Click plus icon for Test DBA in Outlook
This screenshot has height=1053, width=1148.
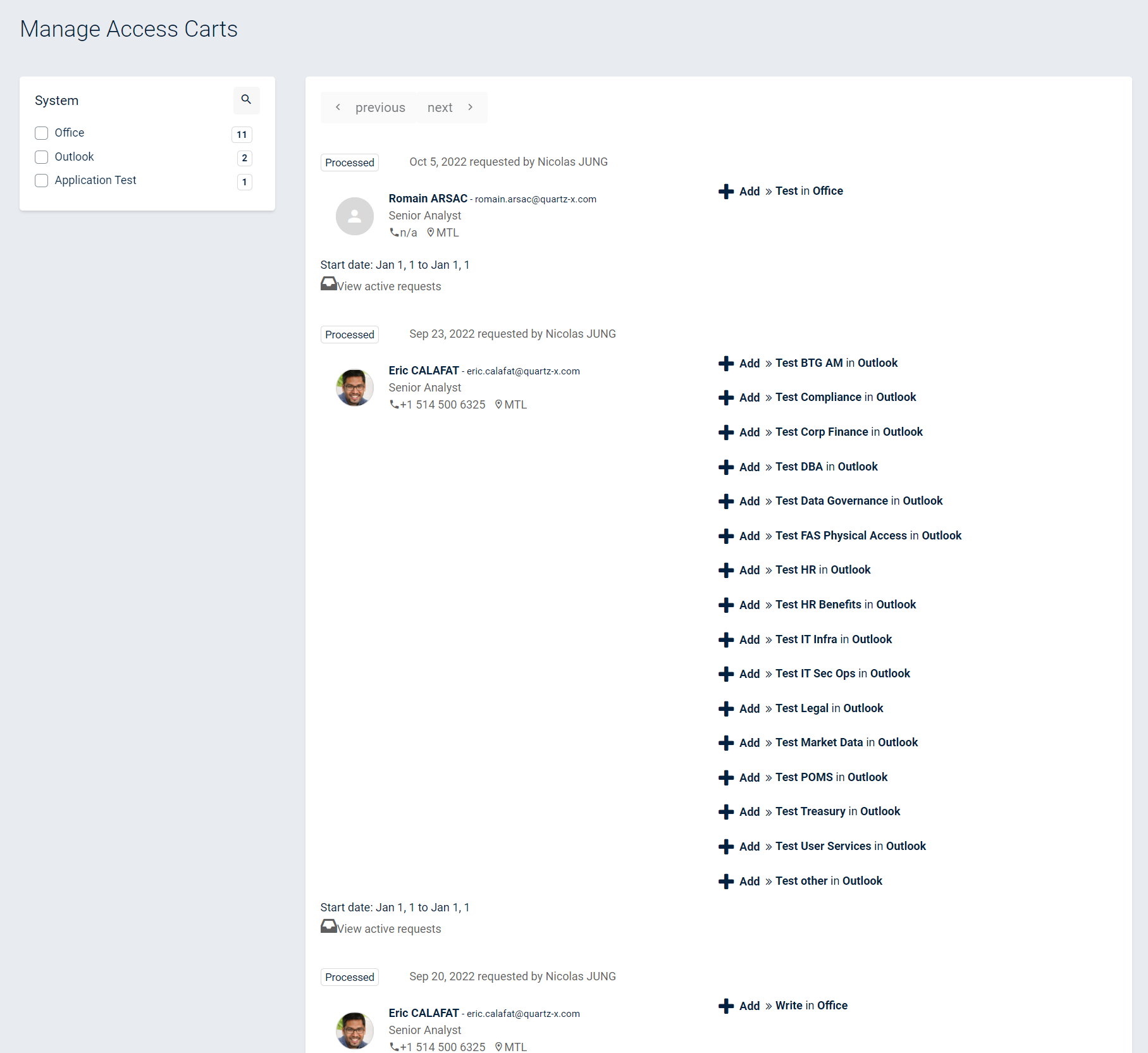pyautogui.click(x=726, y=467)
